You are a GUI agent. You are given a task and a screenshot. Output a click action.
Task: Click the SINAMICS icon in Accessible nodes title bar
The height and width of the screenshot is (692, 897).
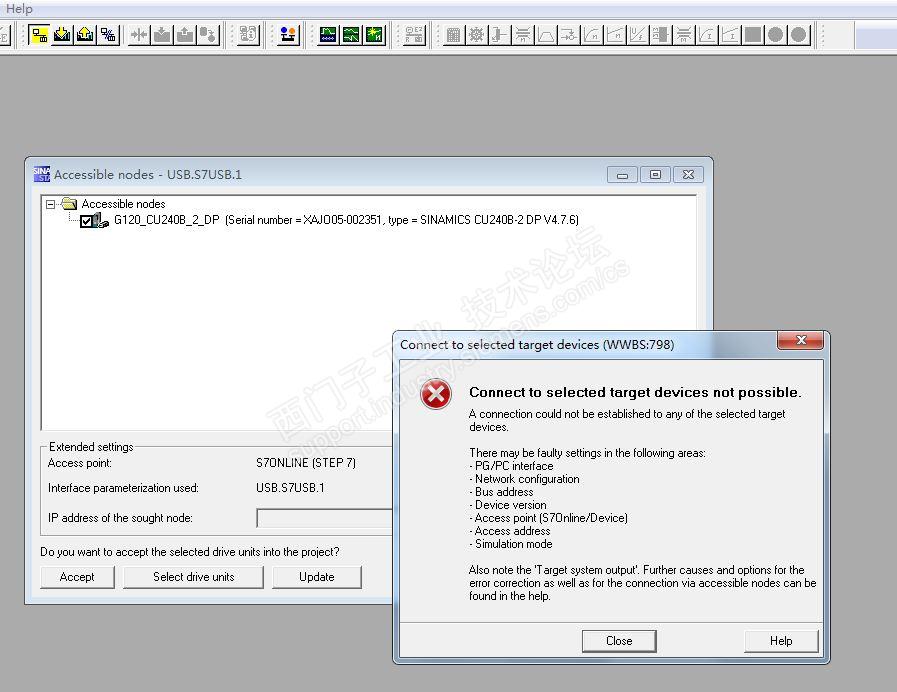click(x=42, y=174)
